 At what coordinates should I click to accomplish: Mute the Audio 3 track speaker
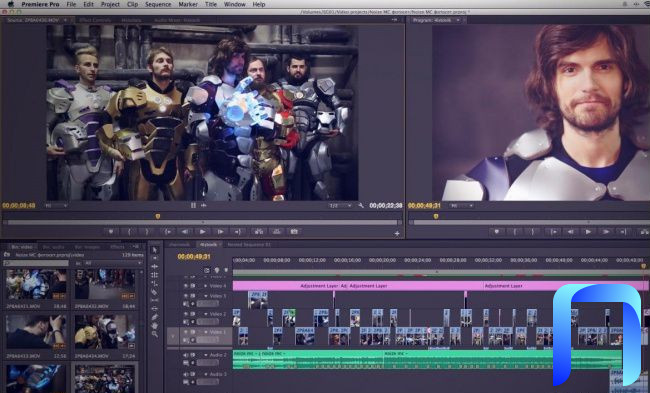(x=186, y=374)
